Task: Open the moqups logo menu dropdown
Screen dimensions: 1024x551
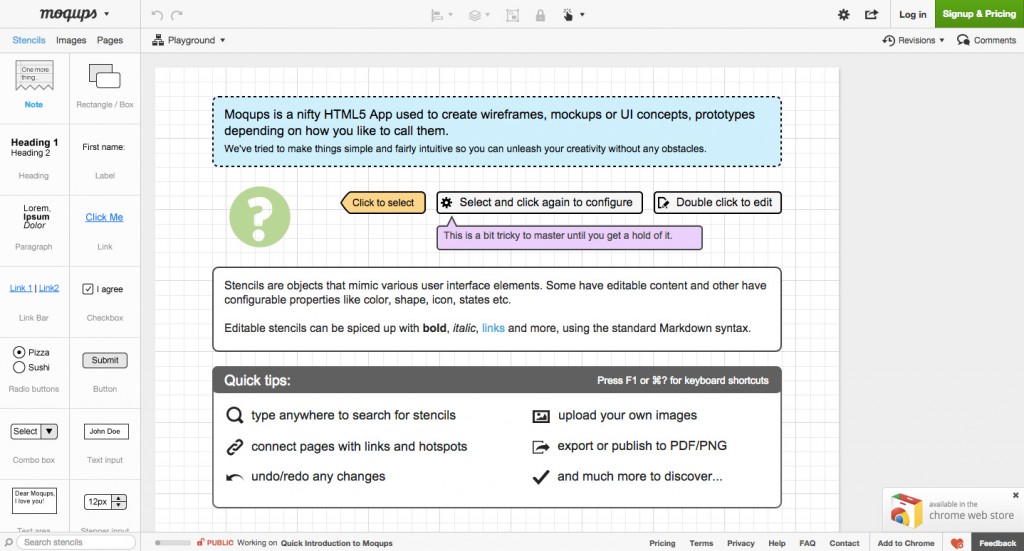Action: (74, 15)
